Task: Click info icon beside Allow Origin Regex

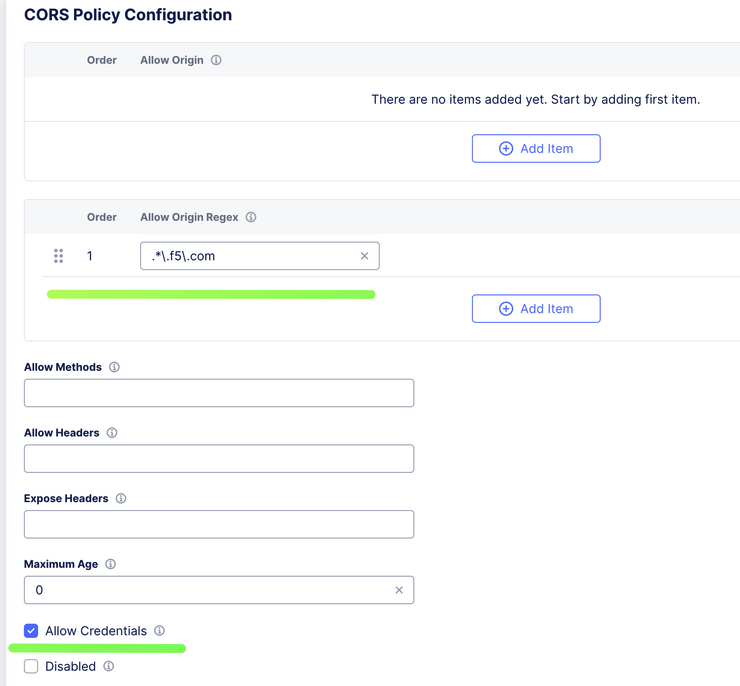Action: (251, 217)
